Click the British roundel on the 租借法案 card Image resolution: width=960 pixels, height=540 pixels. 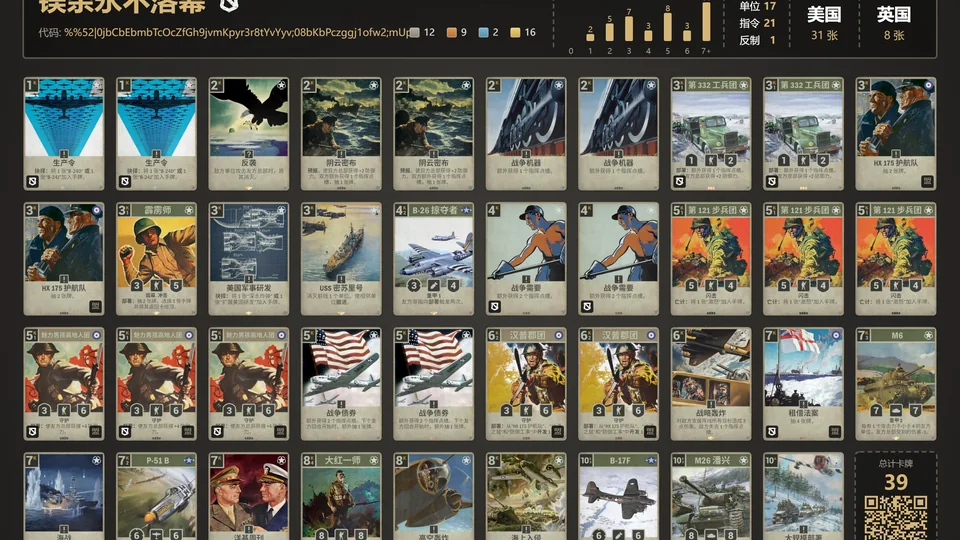click(836, 336)
